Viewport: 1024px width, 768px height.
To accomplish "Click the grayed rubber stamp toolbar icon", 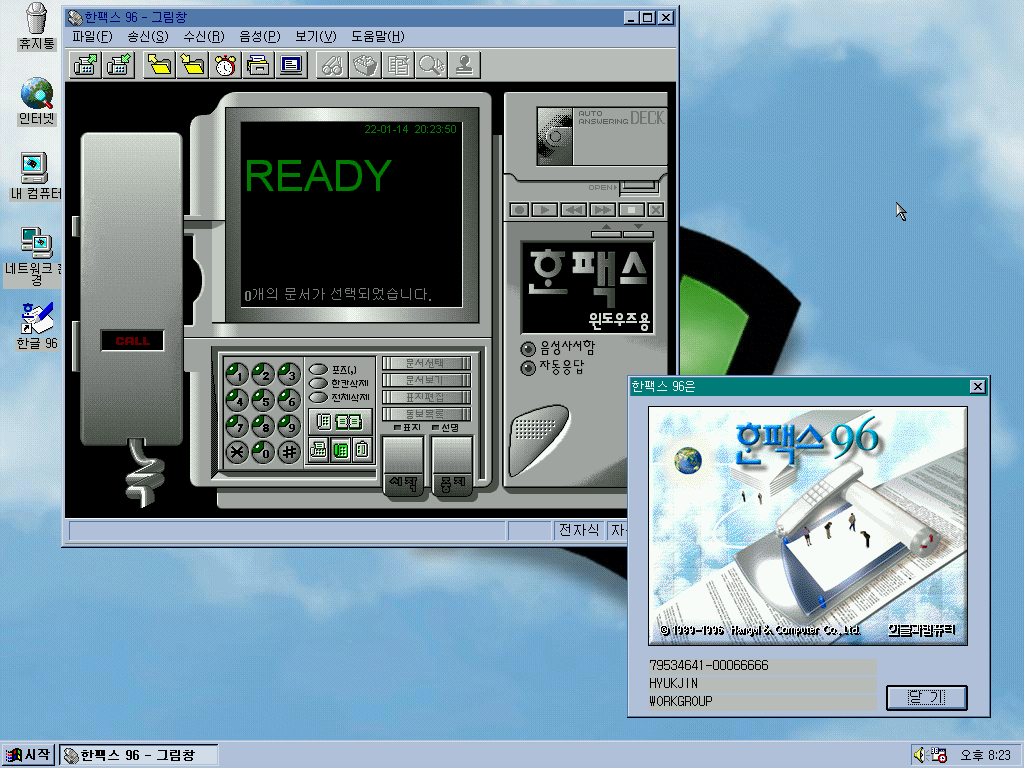I will [x=464, y=65].
